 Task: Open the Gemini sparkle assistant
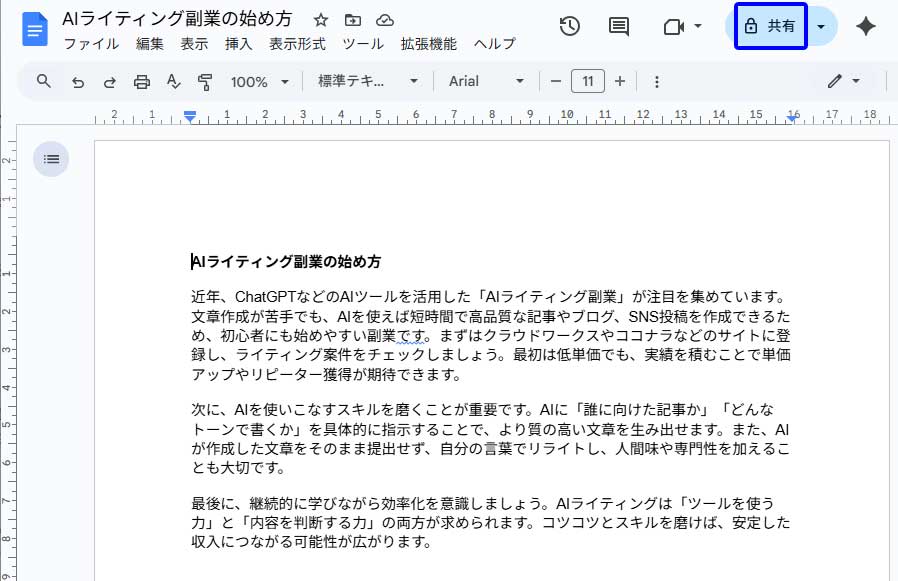click(x=866, y=26)
